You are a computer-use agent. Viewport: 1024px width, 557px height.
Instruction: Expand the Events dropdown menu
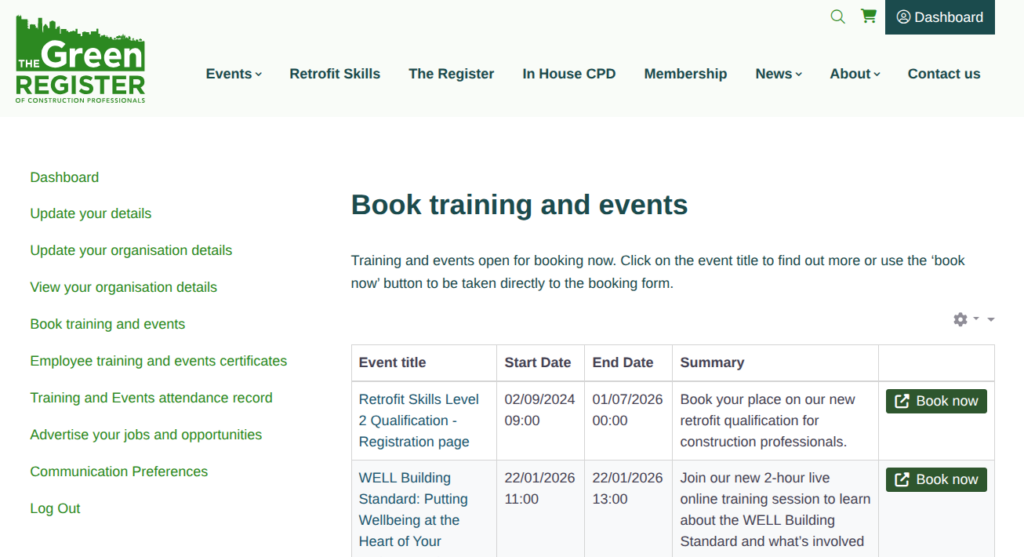233,74
